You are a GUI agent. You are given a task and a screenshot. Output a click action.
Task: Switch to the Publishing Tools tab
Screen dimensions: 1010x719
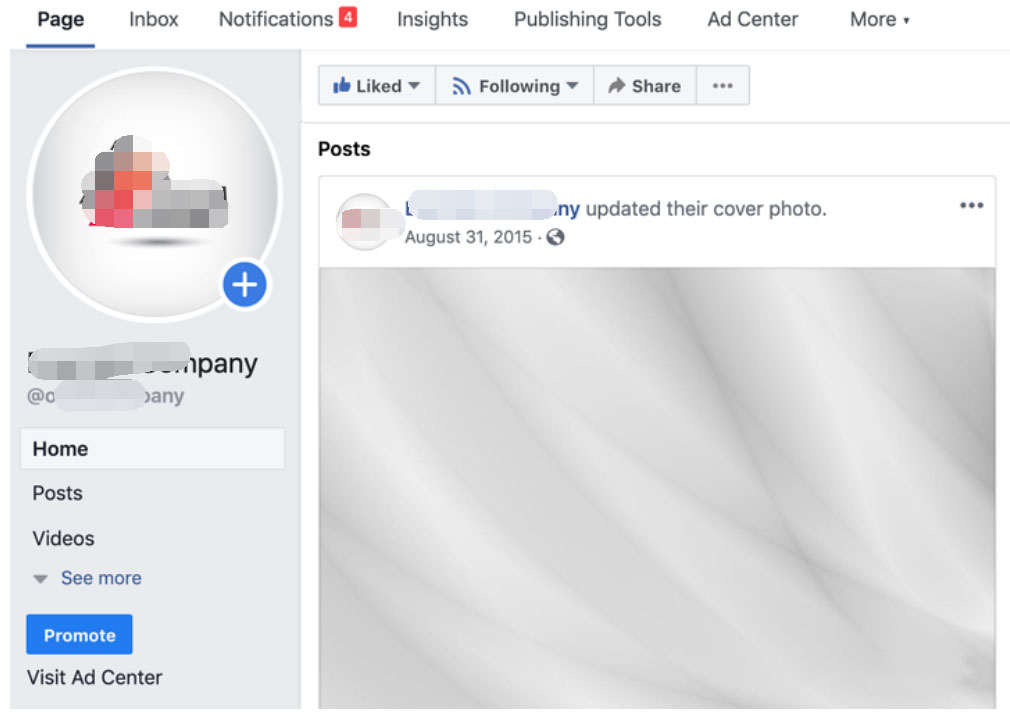(x=586, y=18)
